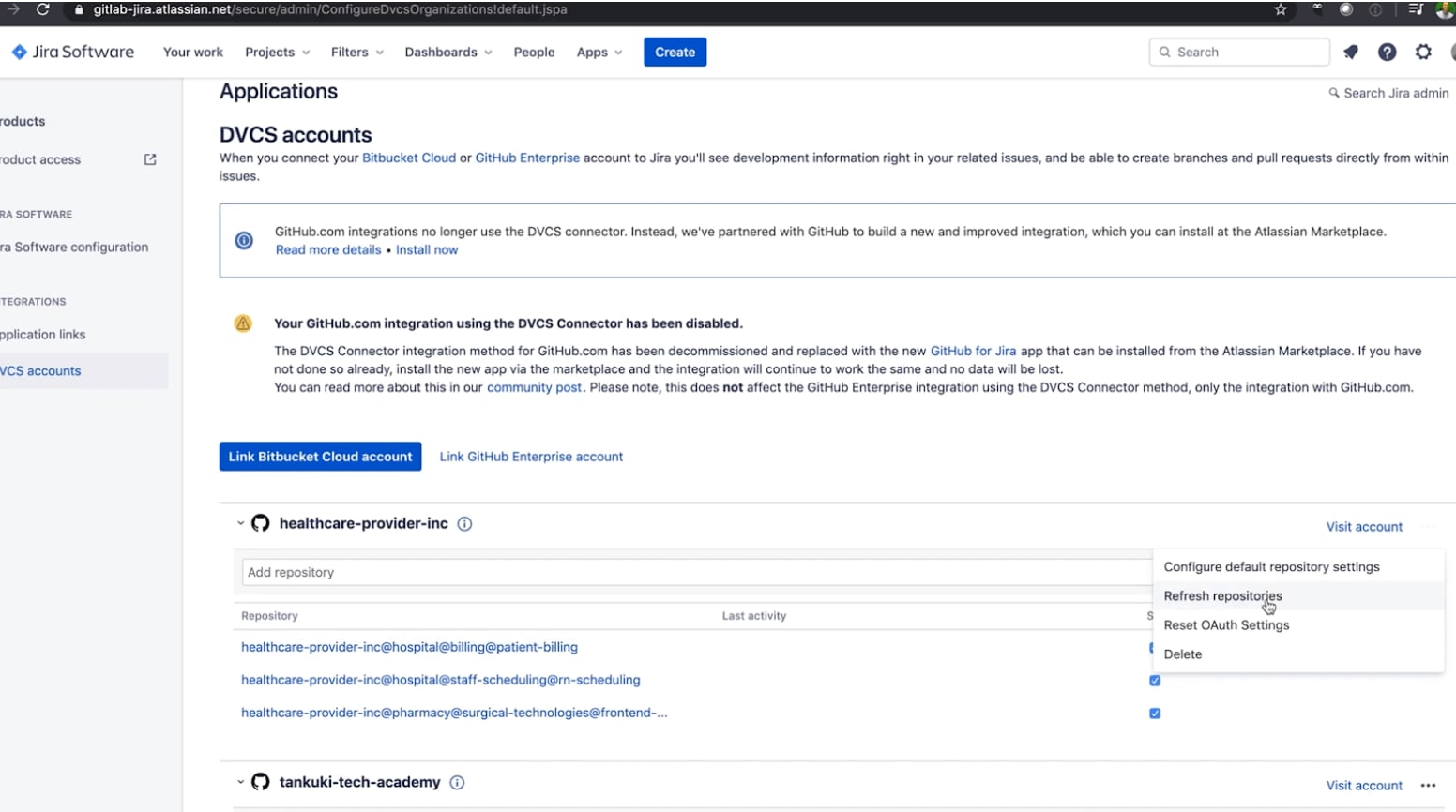Open the help question mark icon
Screen dimensions: 1456x812
point(1387,53)
